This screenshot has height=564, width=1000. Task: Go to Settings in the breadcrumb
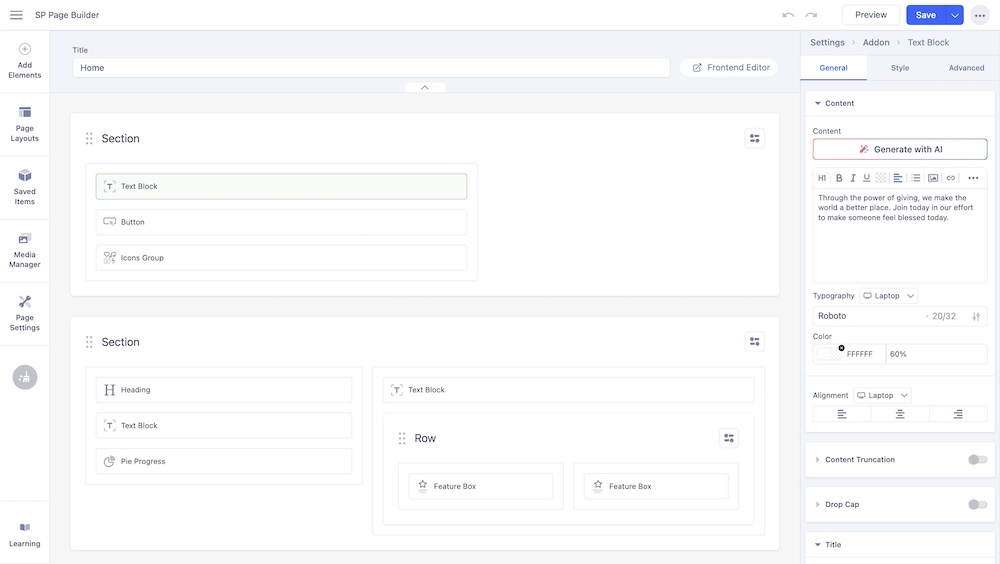(x=827, y=42)
